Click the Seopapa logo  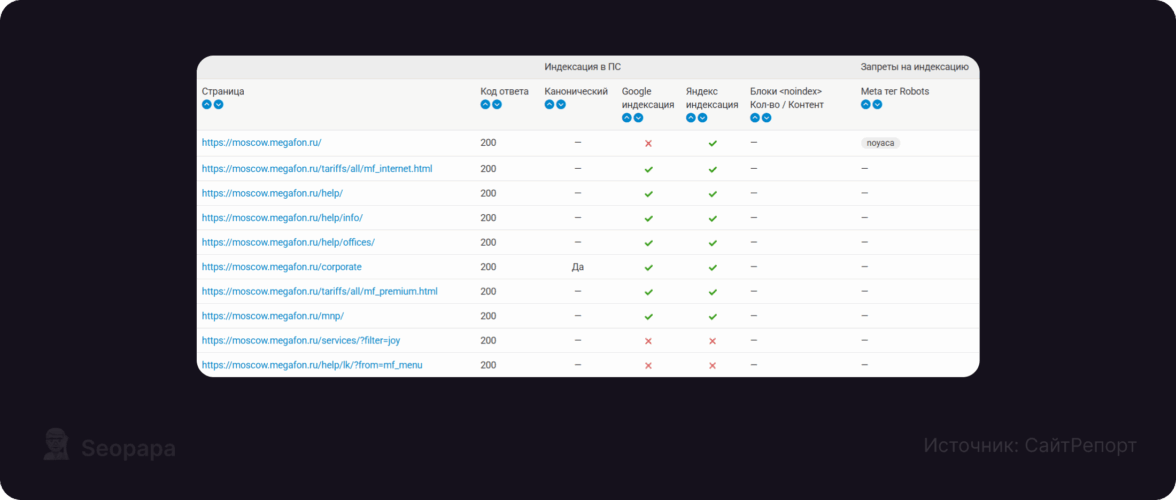[109, 447]
